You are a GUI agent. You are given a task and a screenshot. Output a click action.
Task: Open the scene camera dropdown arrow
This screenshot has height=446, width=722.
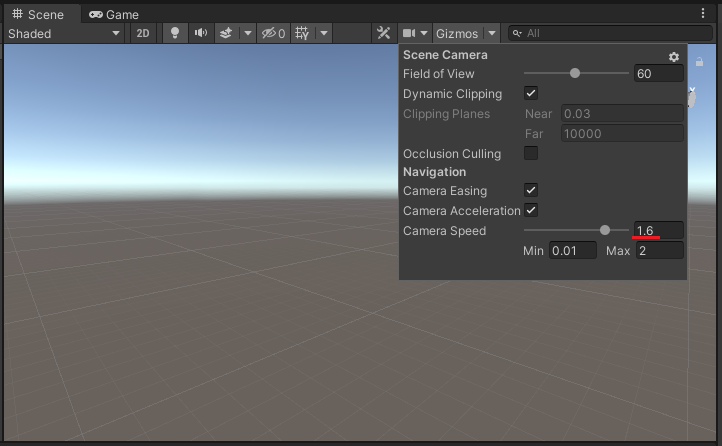click(424, 33)
